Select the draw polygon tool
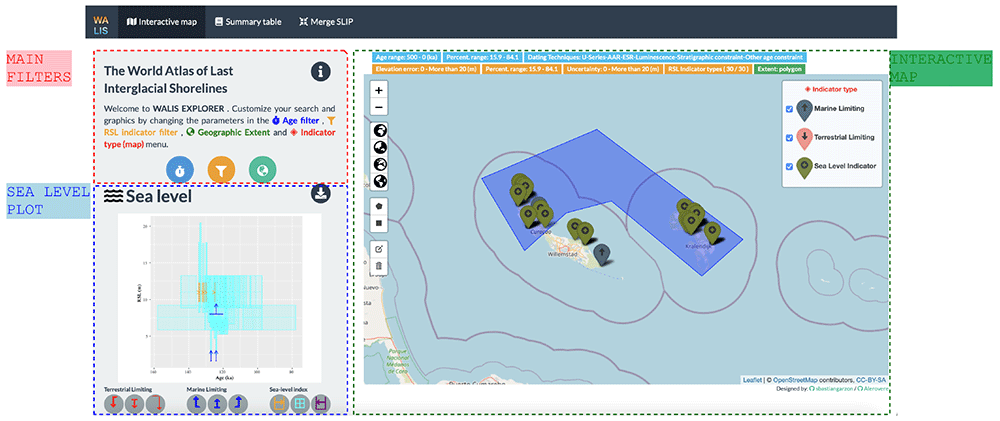 pyautogui.click(x=379, y=207)
